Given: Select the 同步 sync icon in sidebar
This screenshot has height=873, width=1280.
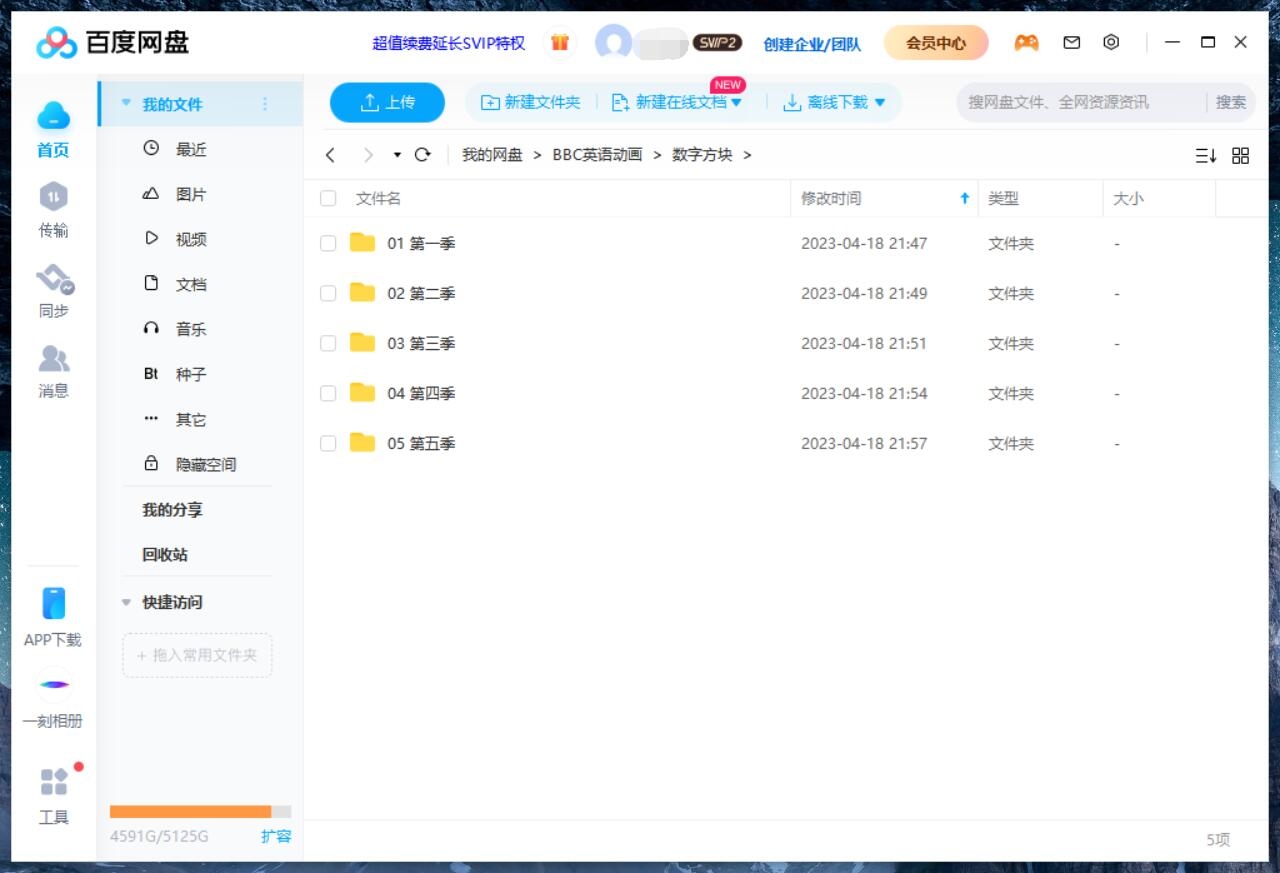Looking at the screenshot, I should 54,290.
